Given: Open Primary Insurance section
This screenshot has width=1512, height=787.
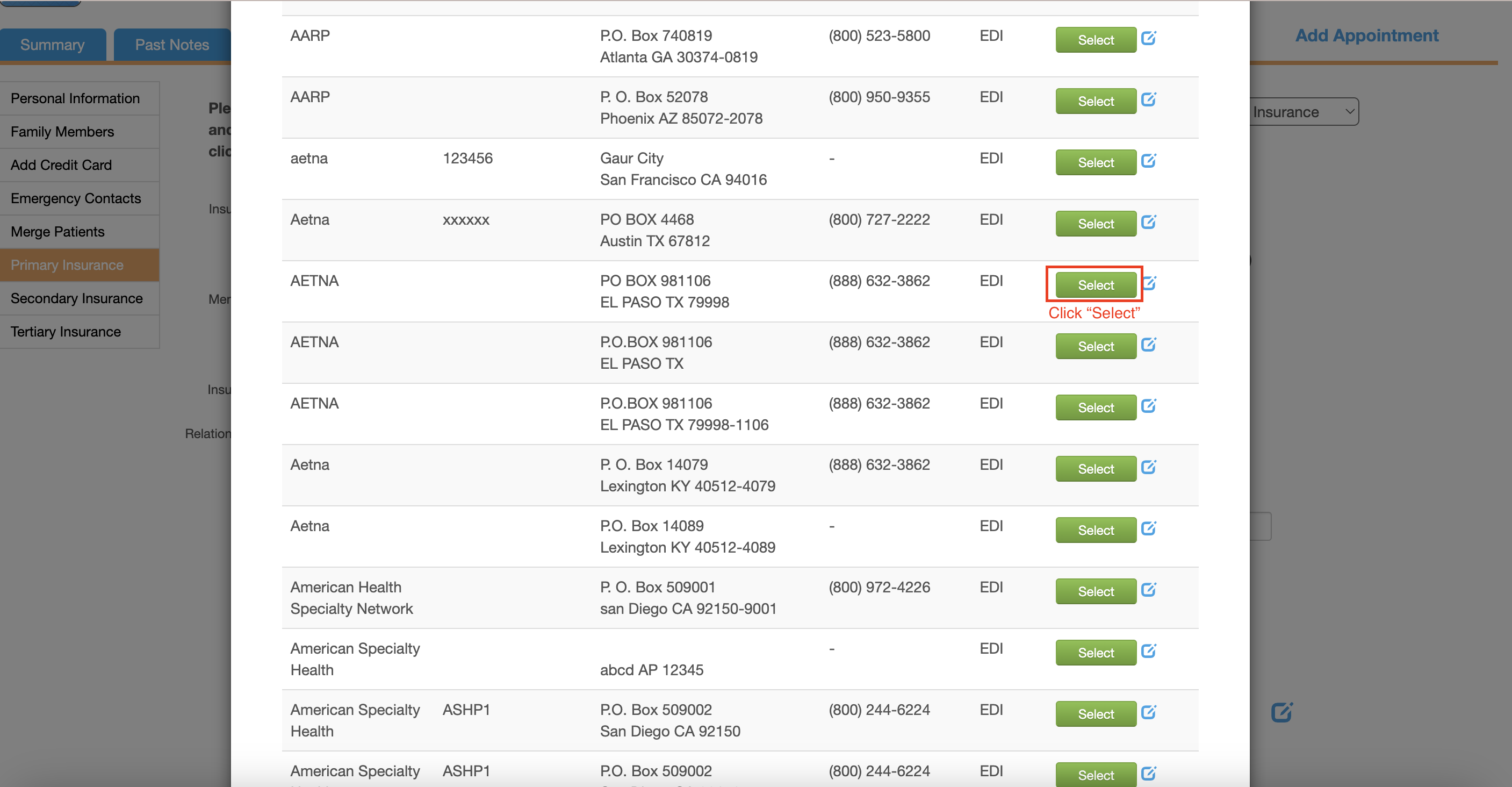Looking at the screenshot, I should pyautogui.click(x=79, y=265).
